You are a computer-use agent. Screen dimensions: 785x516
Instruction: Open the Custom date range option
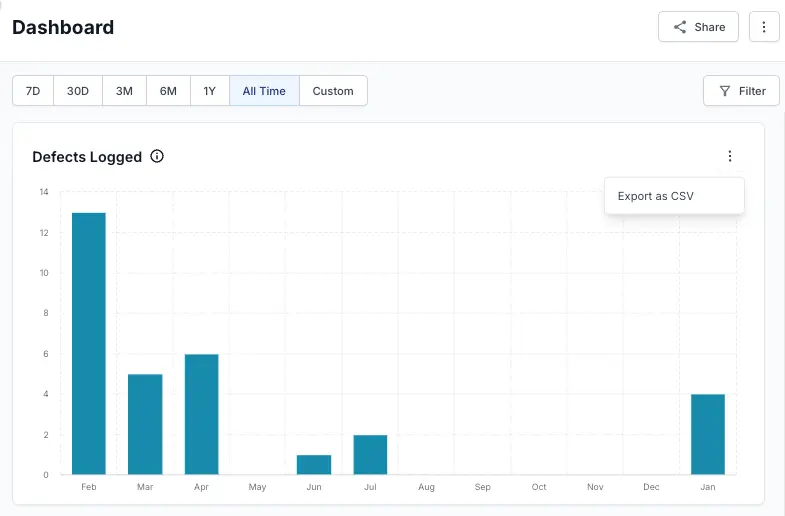tap(333, 91)
